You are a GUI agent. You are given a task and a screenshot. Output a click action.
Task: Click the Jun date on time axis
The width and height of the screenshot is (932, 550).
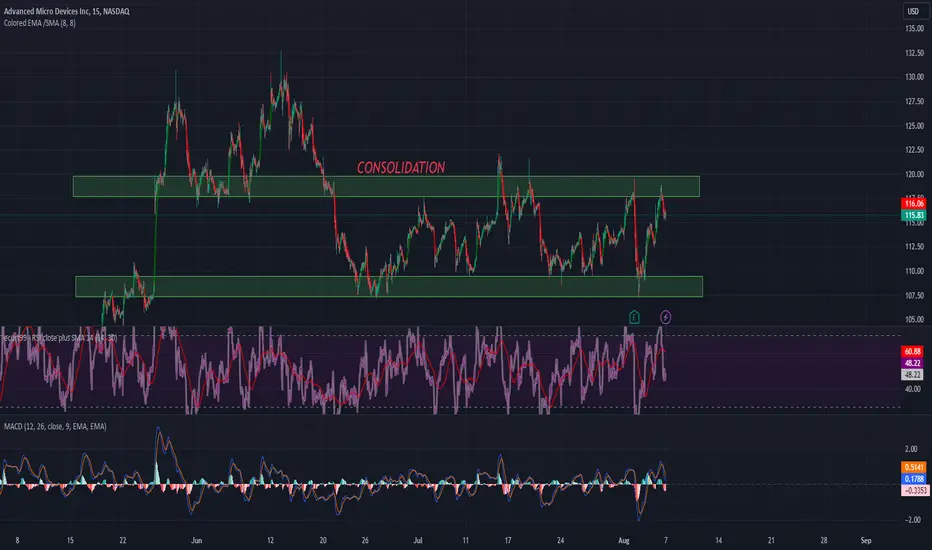(196, 540)
